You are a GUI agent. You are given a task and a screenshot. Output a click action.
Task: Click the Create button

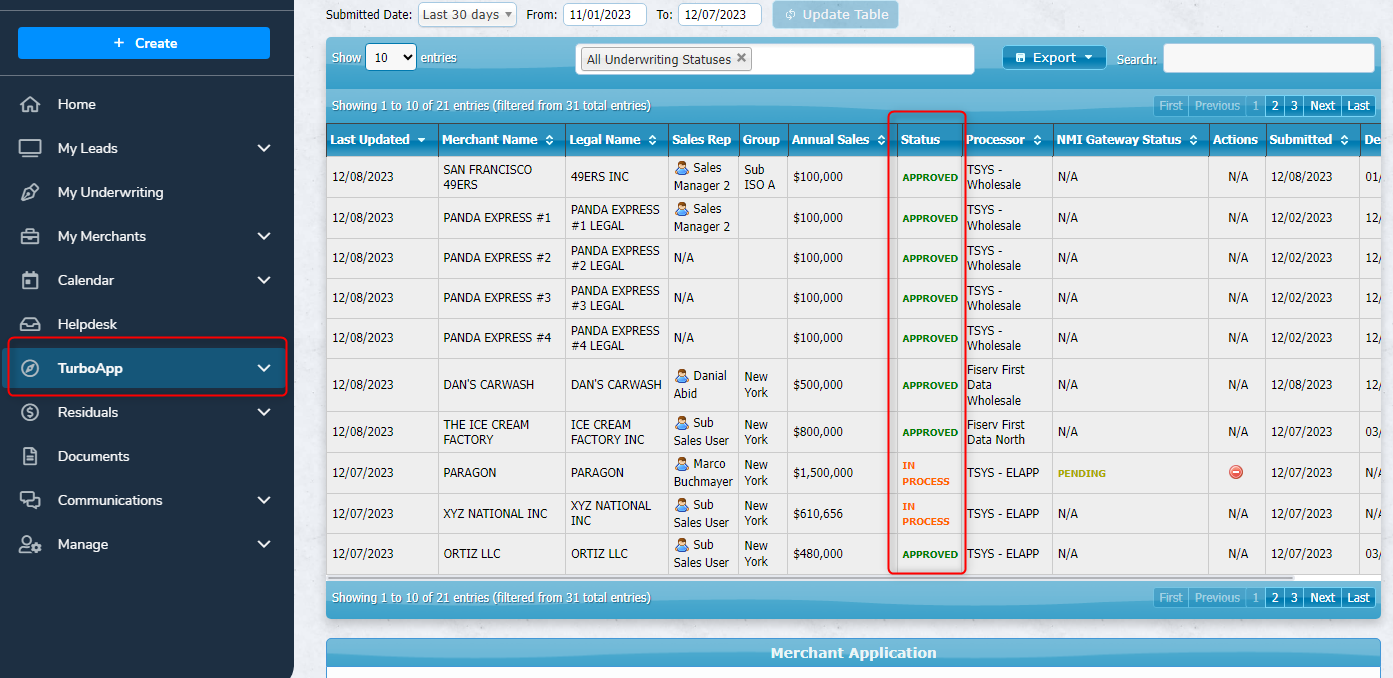point(144,43)
